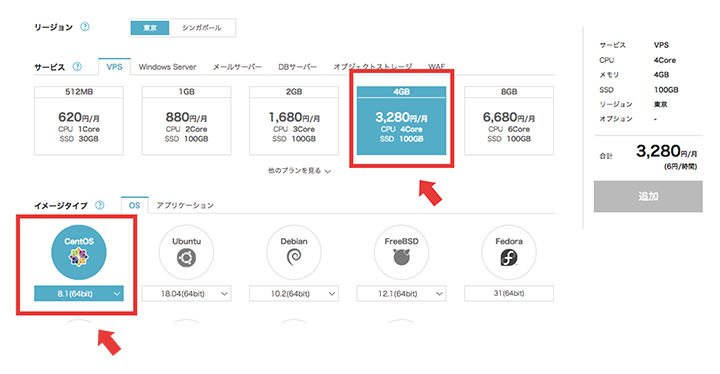Choose the 1GB 880円 plan

click(x=186, y=120)
